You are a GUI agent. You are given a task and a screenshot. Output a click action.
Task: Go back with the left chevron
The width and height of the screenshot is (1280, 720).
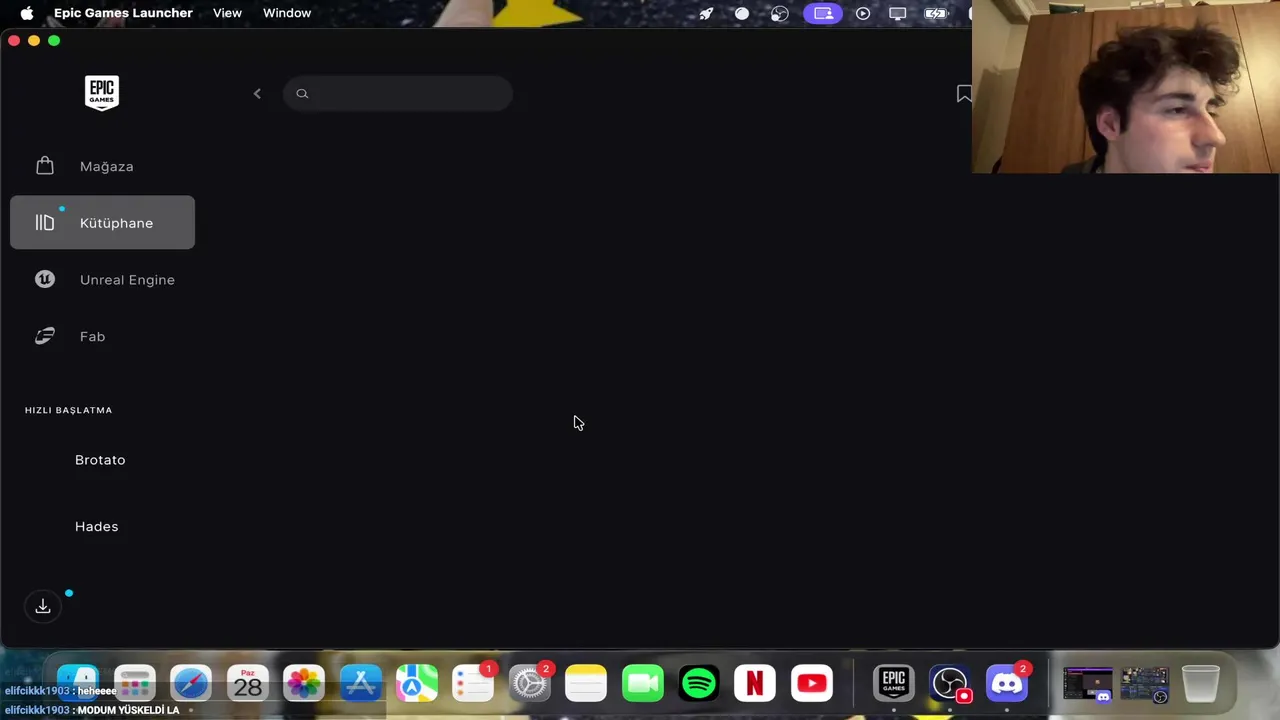pyautogui.click(x=257, y=93)
